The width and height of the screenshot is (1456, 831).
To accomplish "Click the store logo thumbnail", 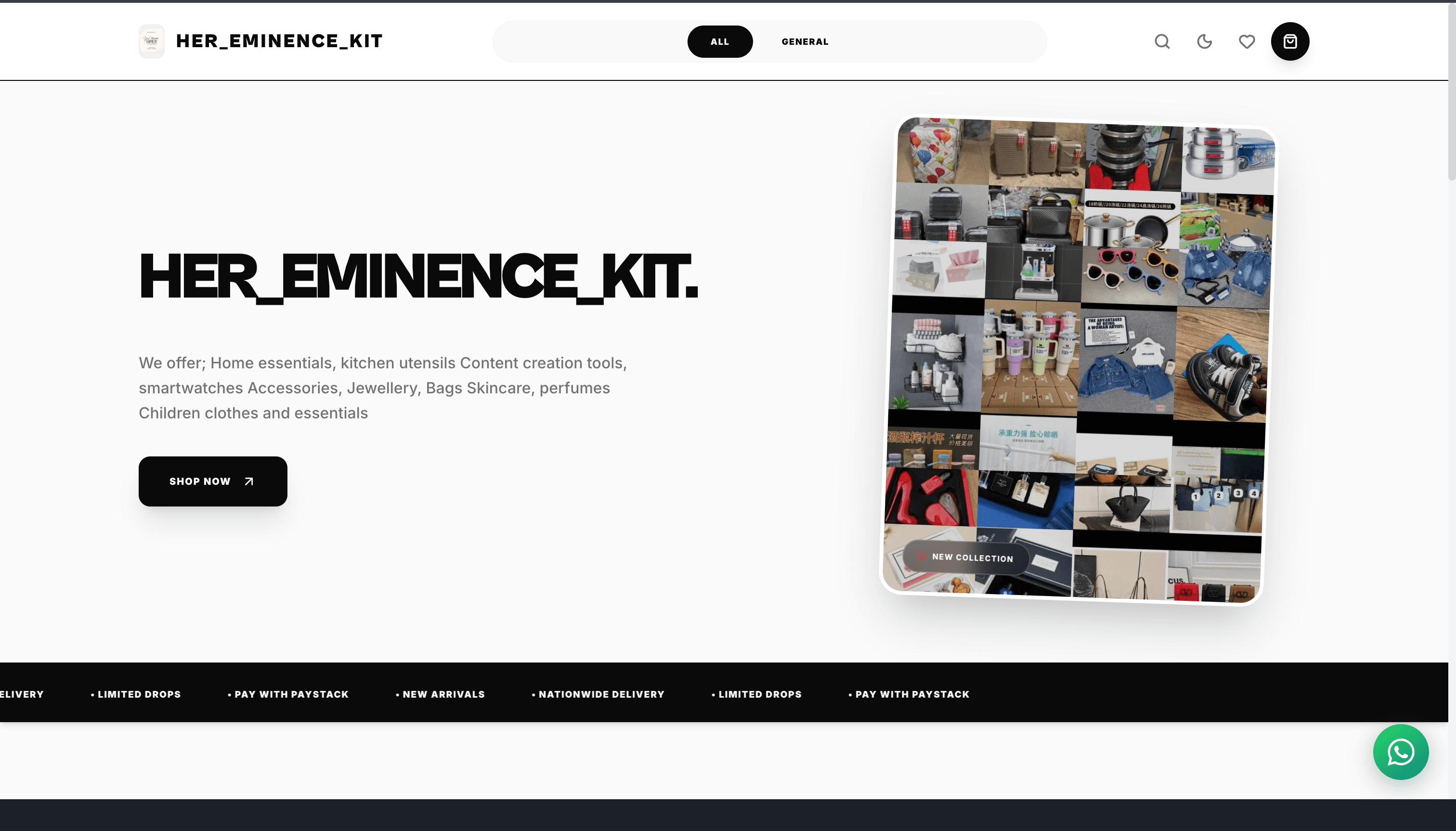I will click(x=151, y=41).
